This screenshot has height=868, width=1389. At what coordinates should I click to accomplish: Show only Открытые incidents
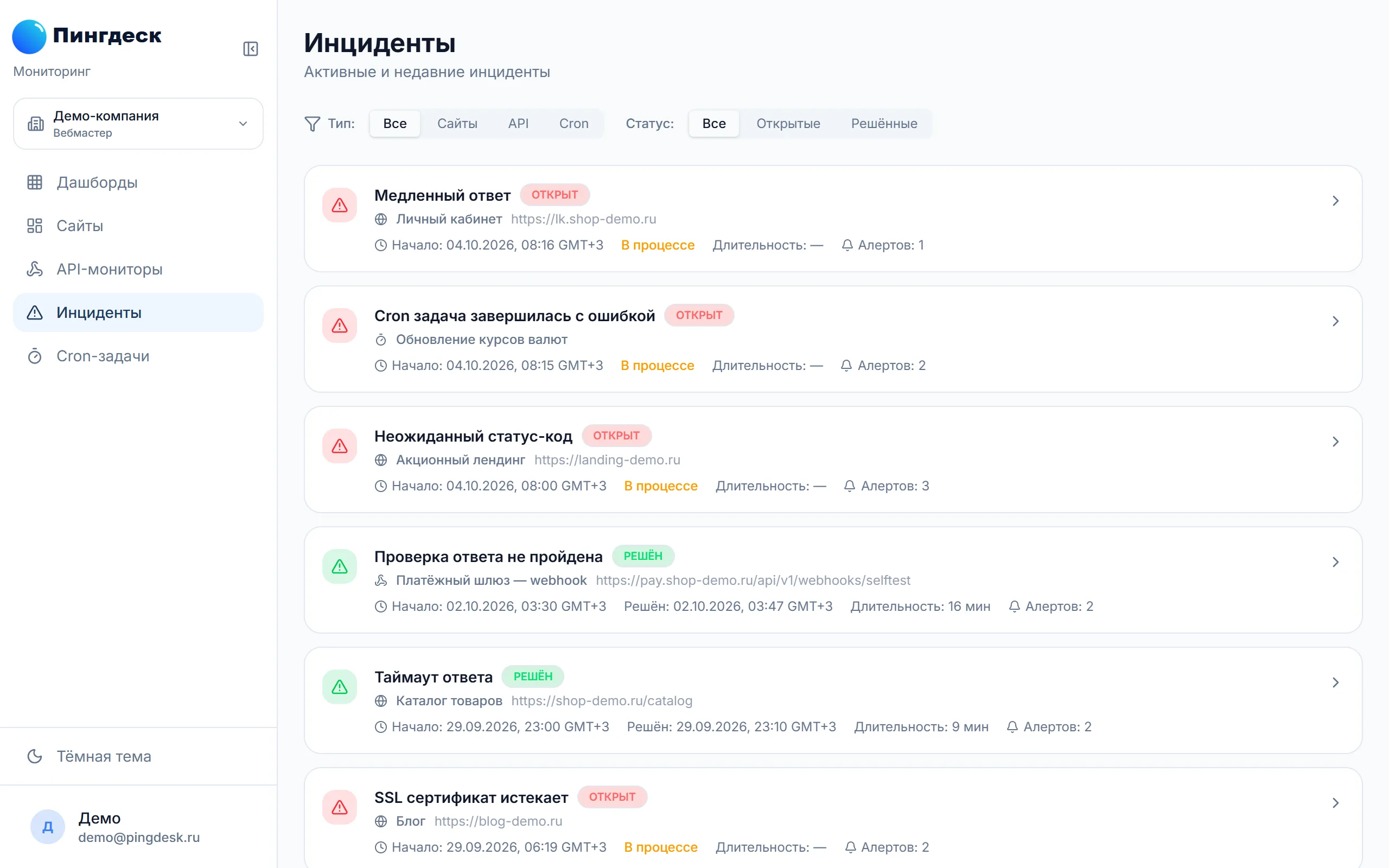788,124
